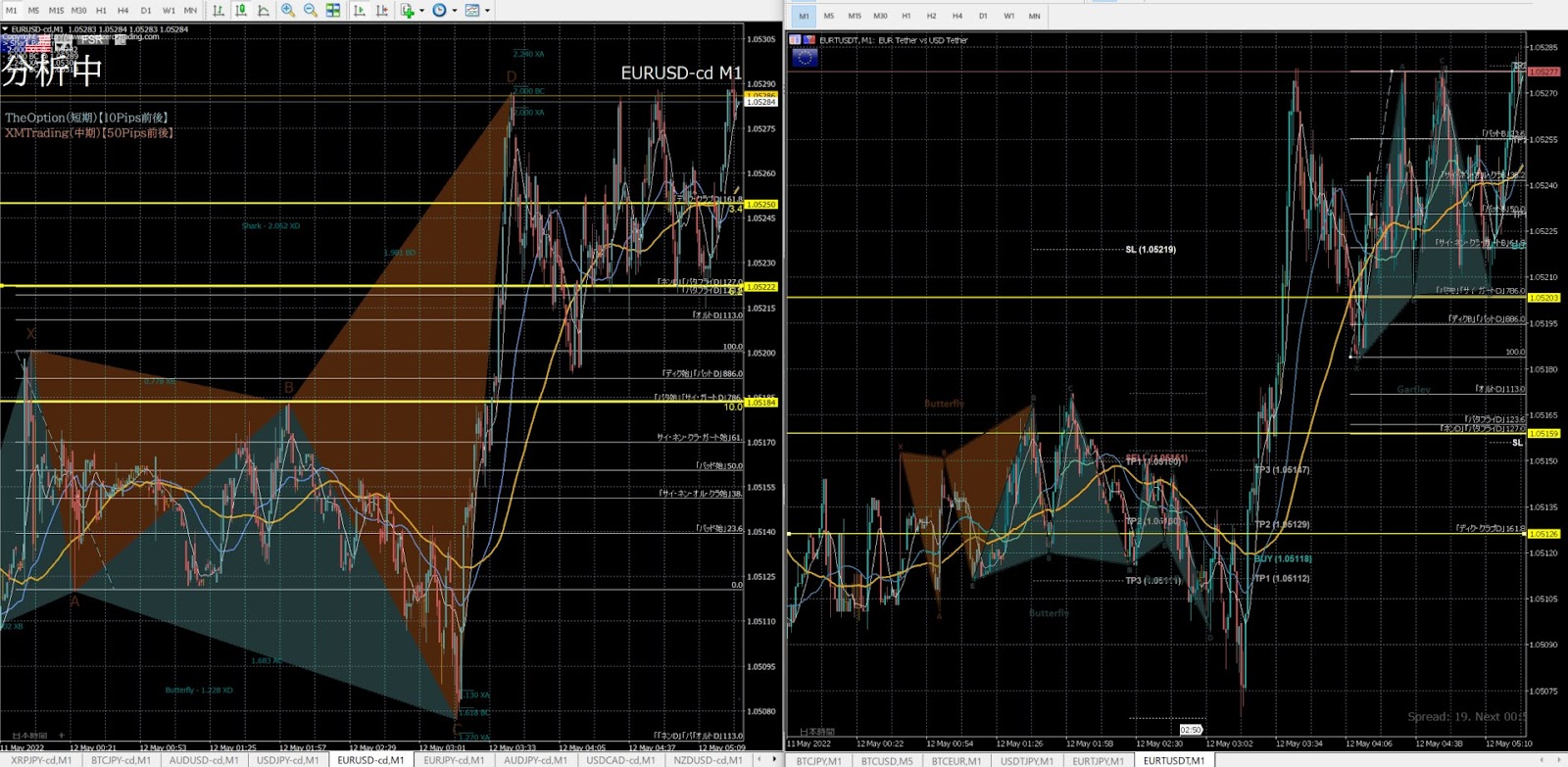The height and width of the screenshot is (767, 1568).
Task: Open the indicators list dropdown arrow
Action: (421, 11)
